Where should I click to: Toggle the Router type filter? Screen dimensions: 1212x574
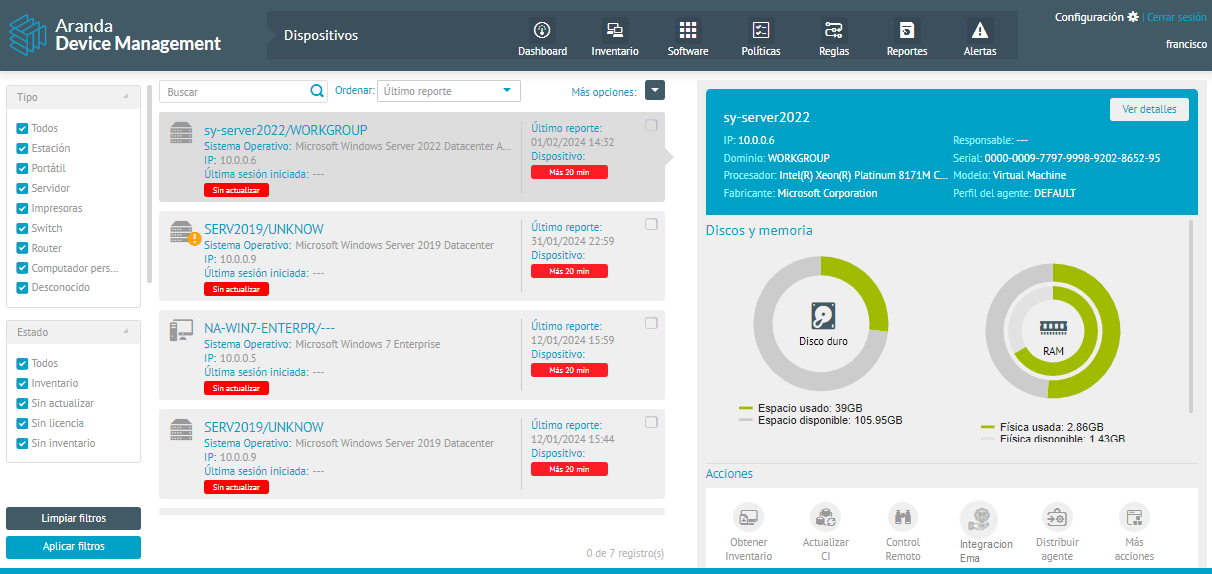[22, 248]
